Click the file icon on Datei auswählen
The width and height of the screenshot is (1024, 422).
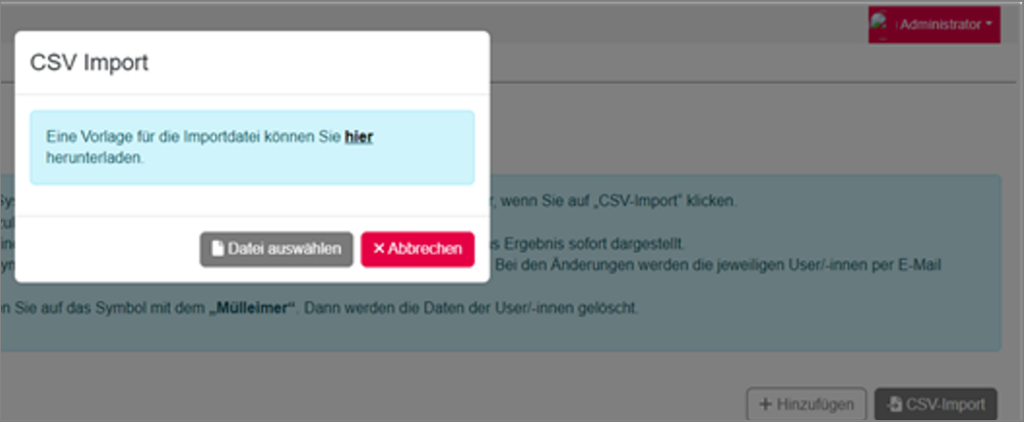[x=217, y=249]
